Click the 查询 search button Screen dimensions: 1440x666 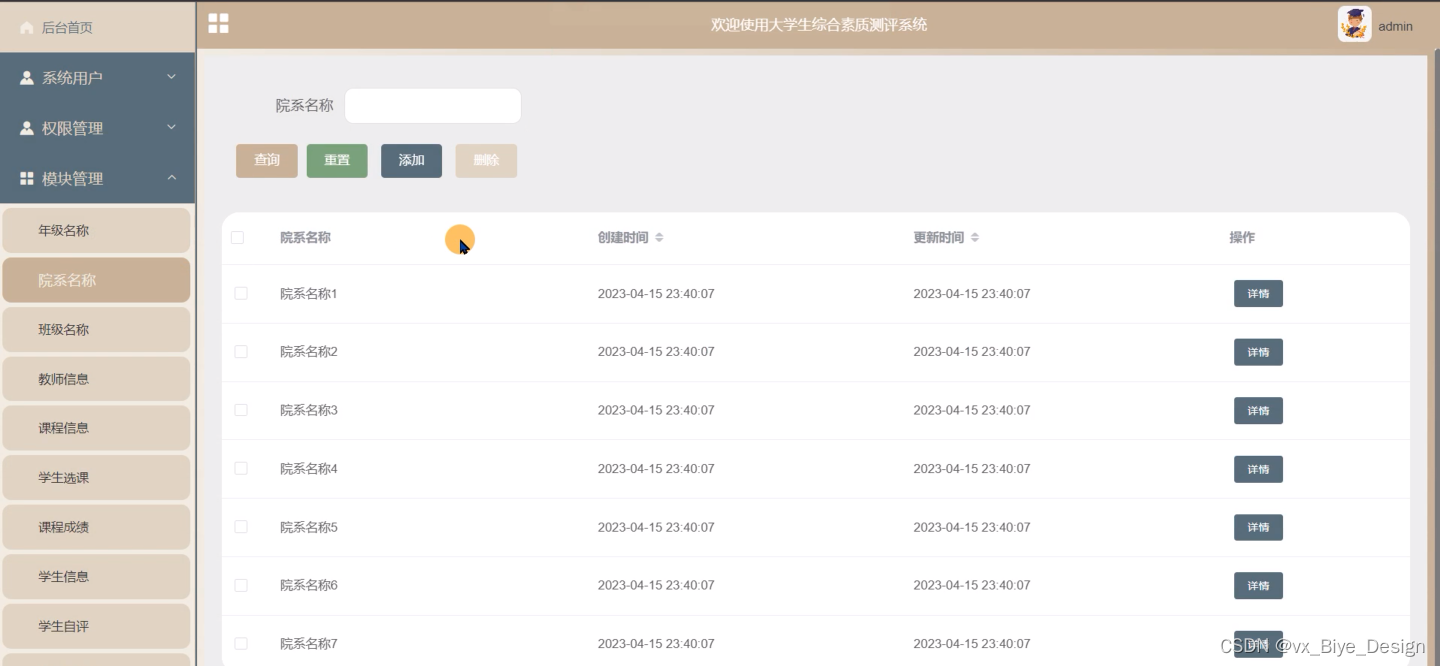coord(267,161)
